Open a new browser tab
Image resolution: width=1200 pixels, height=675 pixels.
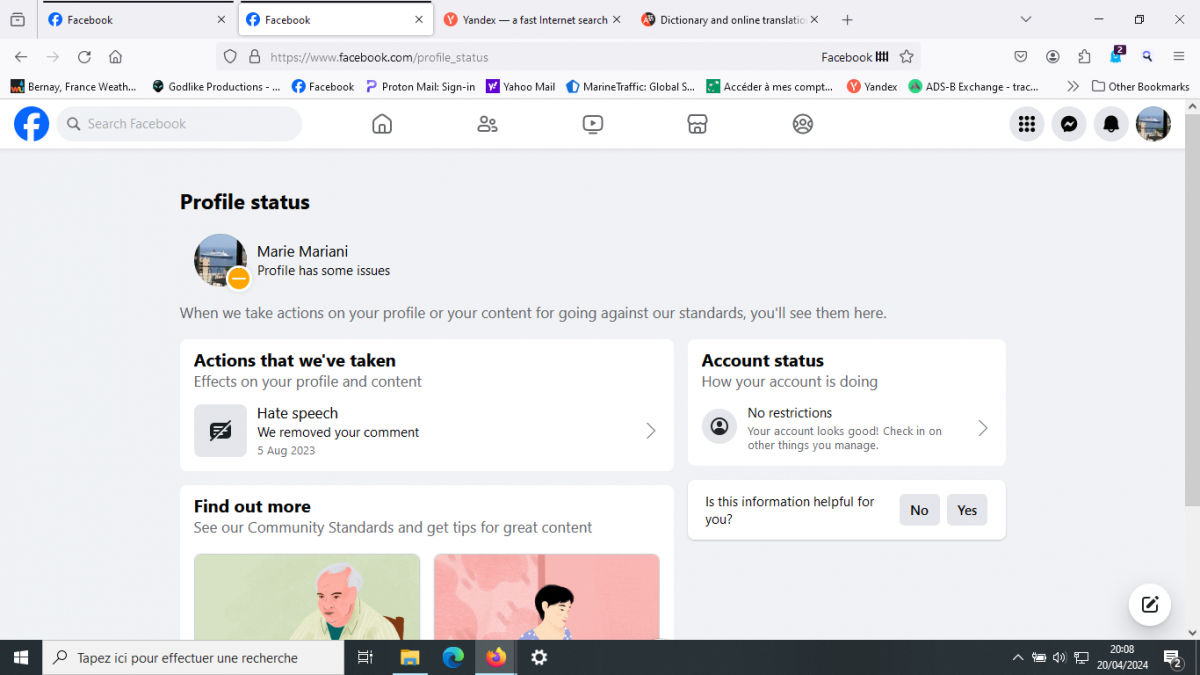click(847, 20)
